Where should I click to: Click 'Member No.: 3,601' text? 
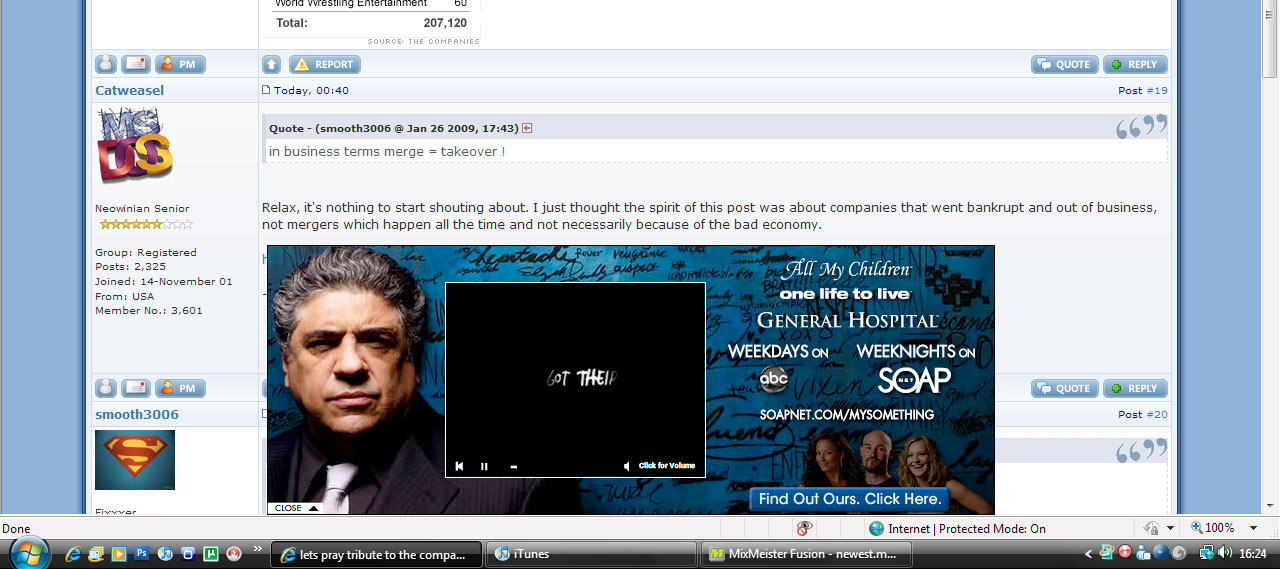pyautogui.click(x=149, y=311)
